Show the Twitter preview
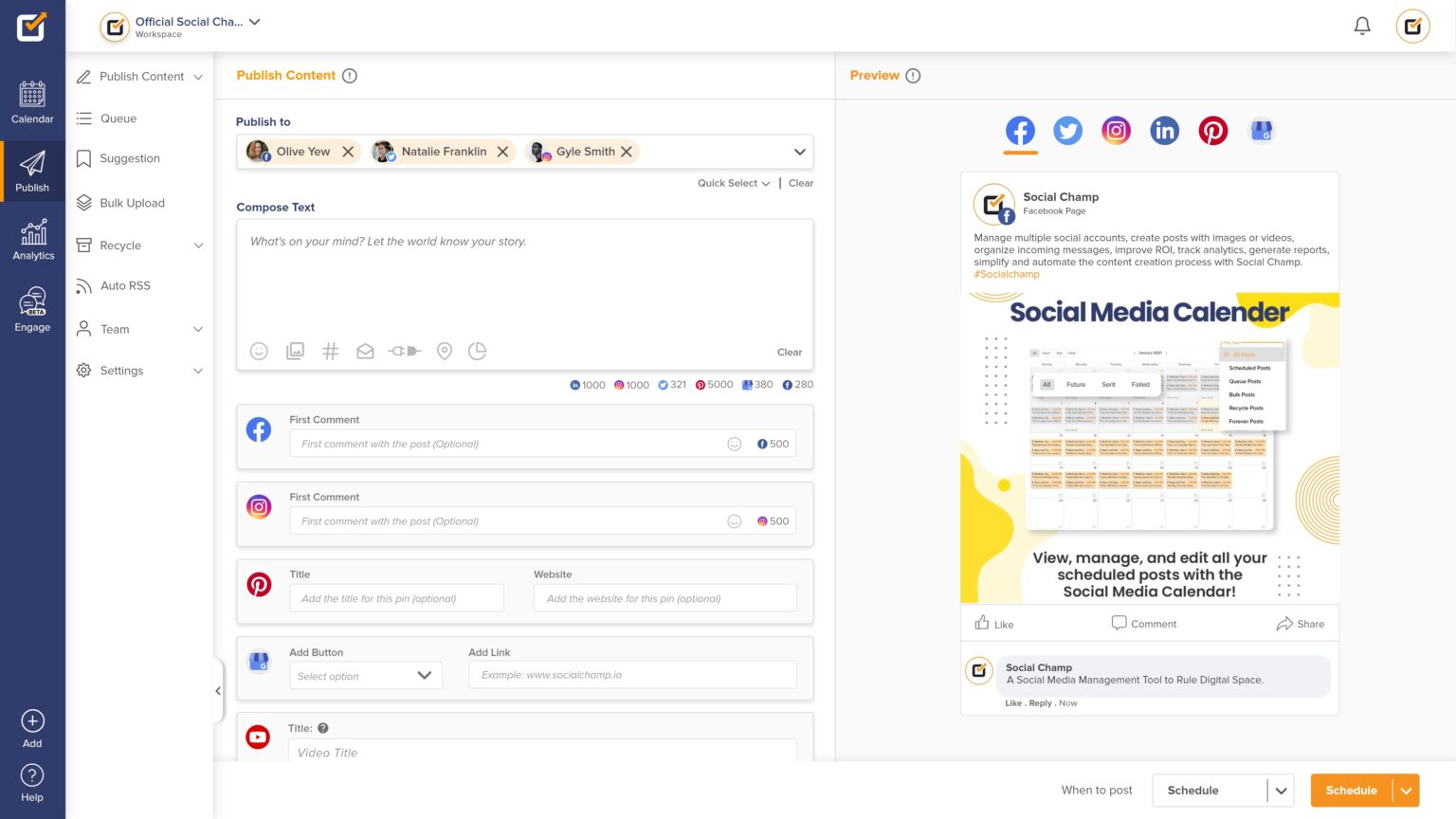This screenshot has width=1456, height=819. click(x=1067, y=131)
